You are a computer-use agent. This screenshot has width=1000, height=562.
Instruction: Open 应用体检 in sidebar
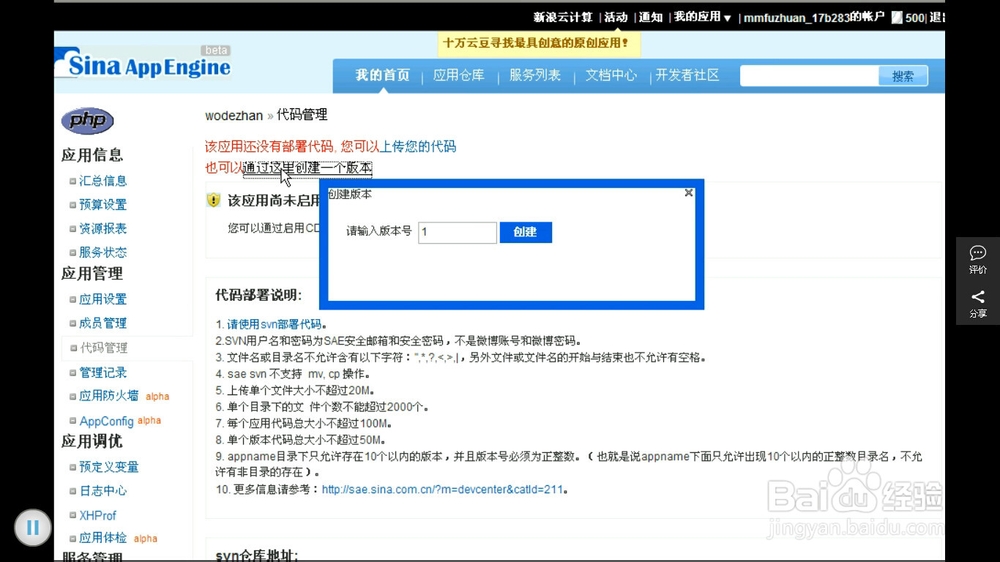coord(103,538)
